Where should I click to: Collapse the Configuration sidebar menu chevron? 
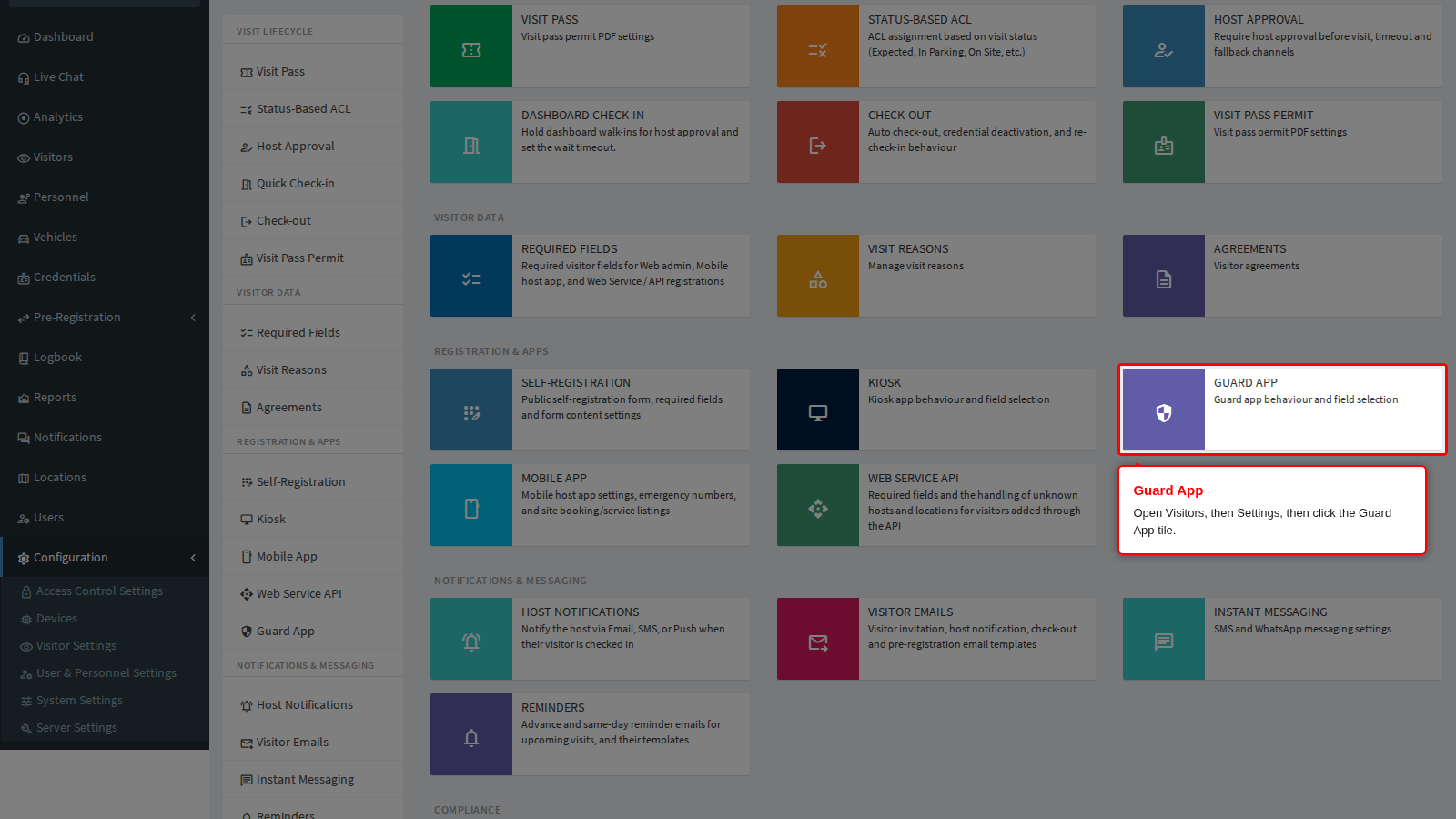click(193, 558)
